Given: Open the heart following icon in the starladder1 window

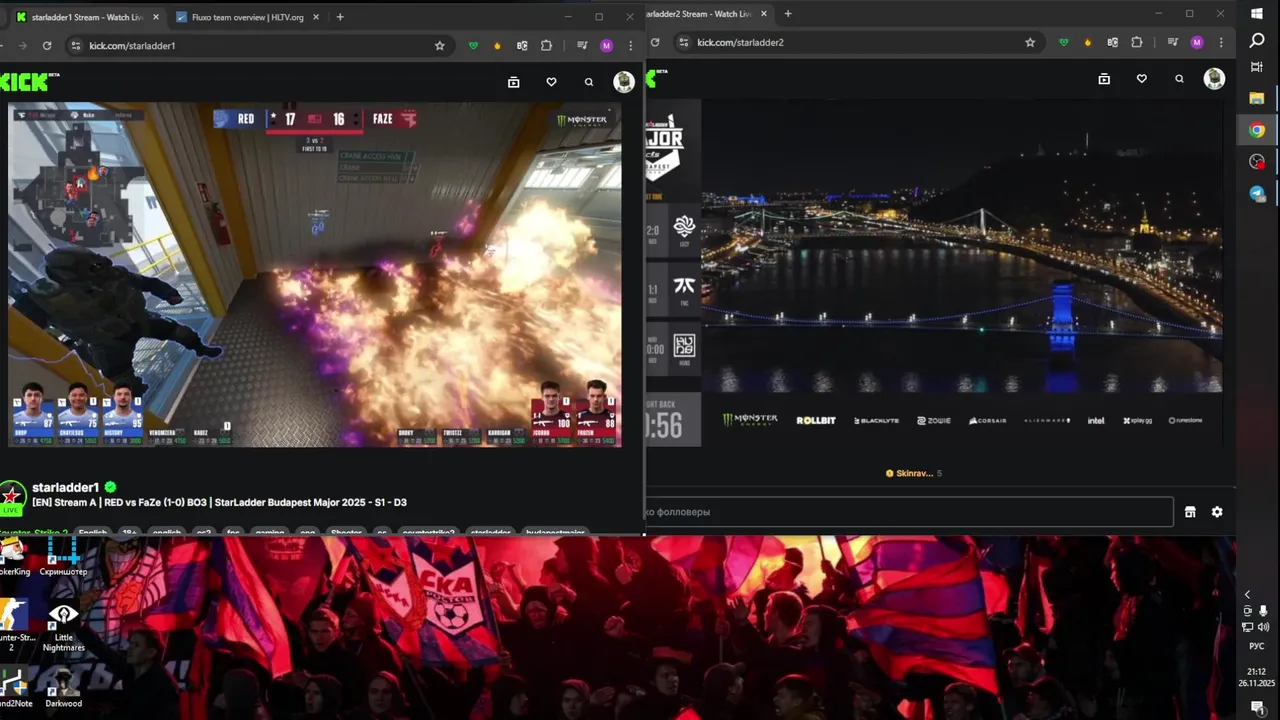Looking at the screenshot, I should point(551,82).
